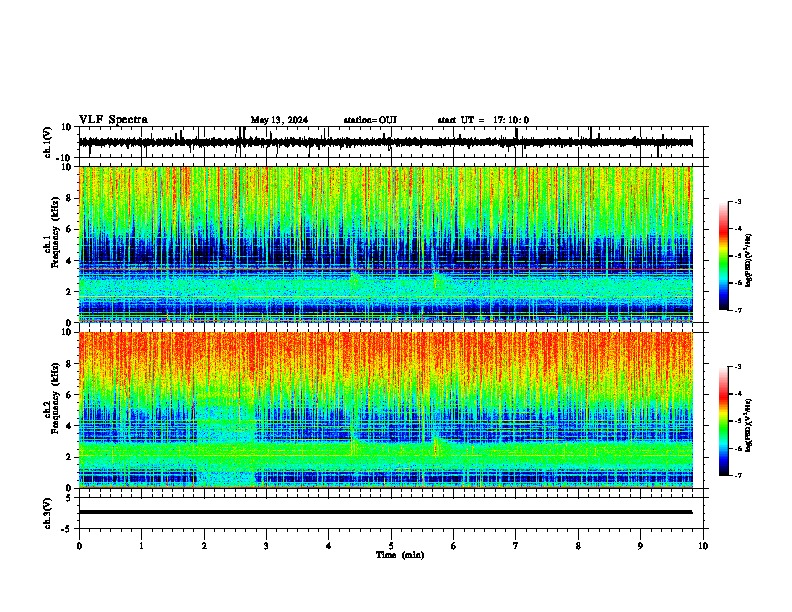This screenshot has height=612, width=792.
Task: Click the "8" kHz tick of ch.2 spectrogram
Action: coord(69,364)
